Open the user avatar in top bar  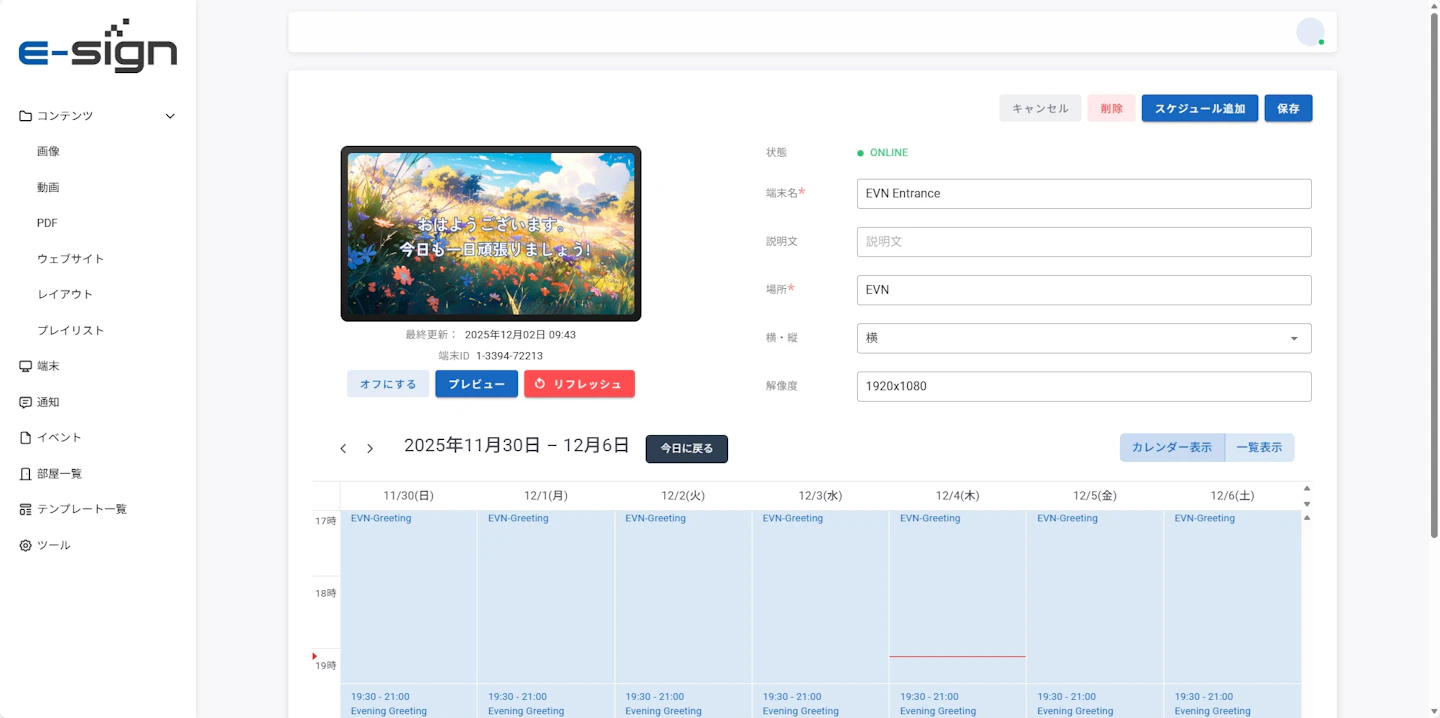click(x=1309, y=32)
